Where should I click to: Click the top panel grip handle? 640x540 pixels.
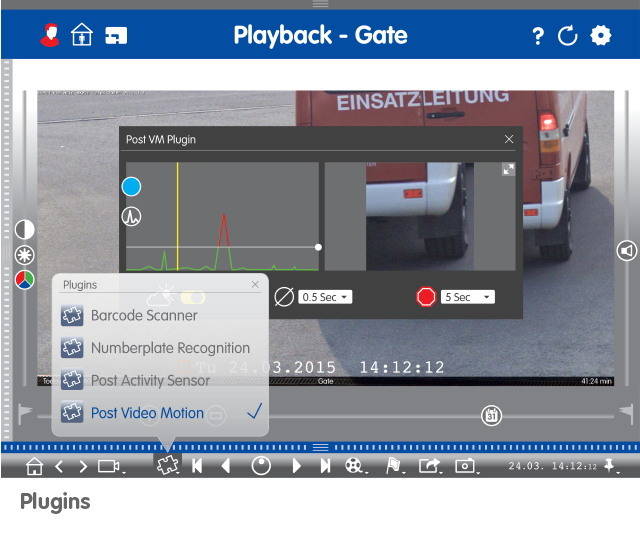click(320, 4)
